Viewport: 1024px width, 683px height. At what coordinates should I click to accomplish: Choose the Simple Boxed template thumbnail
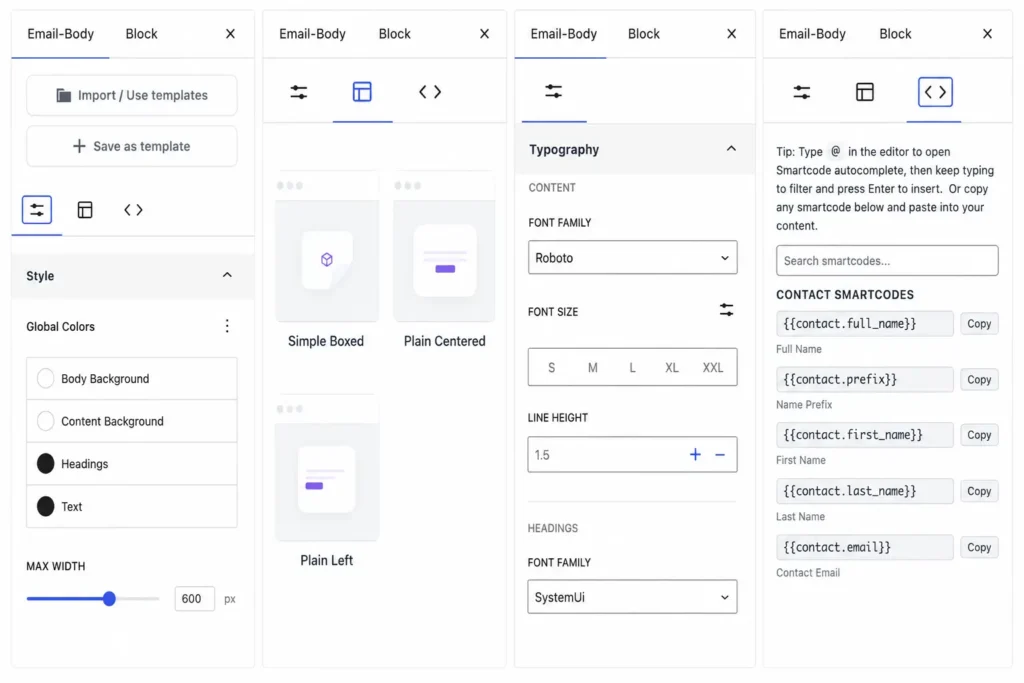[327, 247]
